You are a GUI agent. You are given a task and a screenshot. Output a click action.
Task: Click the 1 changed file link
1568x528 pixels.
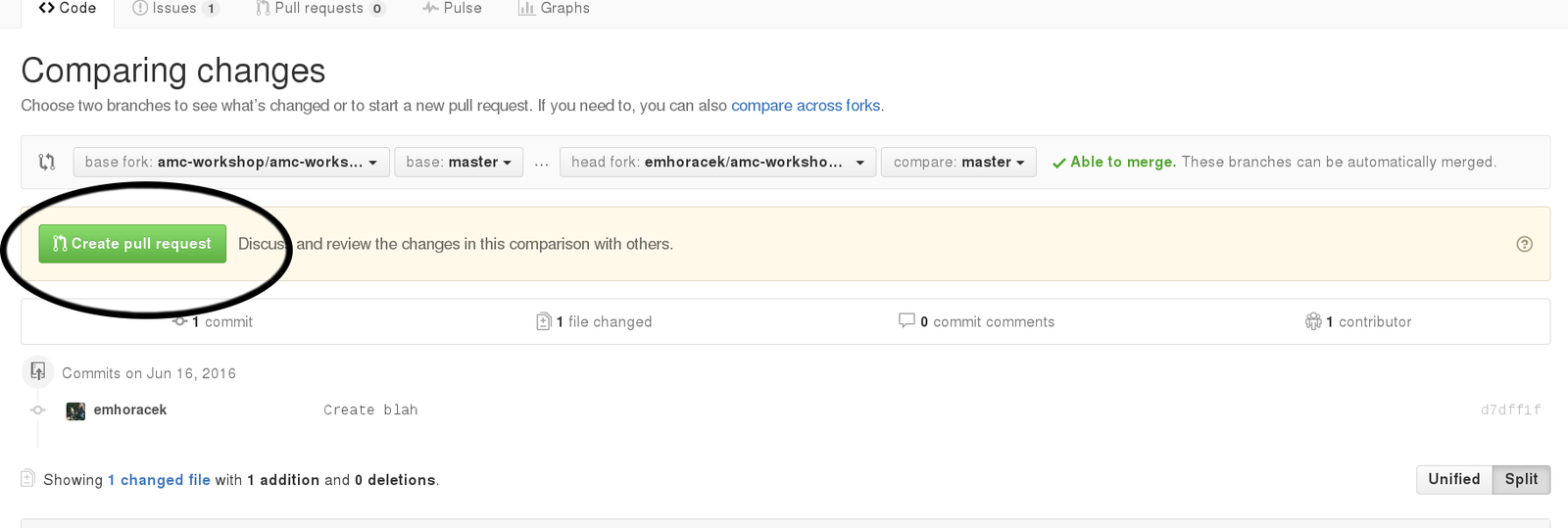point(159,480)
